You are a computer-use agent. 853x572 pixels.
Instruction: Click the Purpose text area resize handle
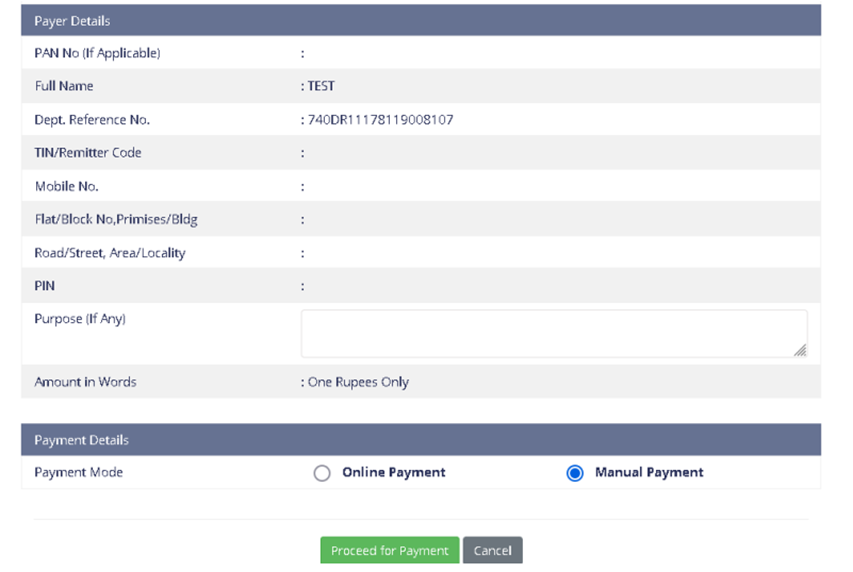coord(800,351)
